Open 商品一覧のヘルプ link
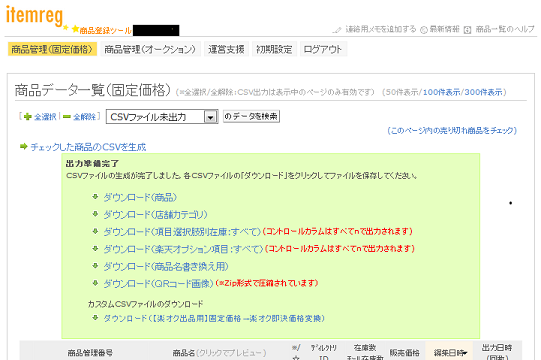Viewport: 541px width, 360px height. 505,29
